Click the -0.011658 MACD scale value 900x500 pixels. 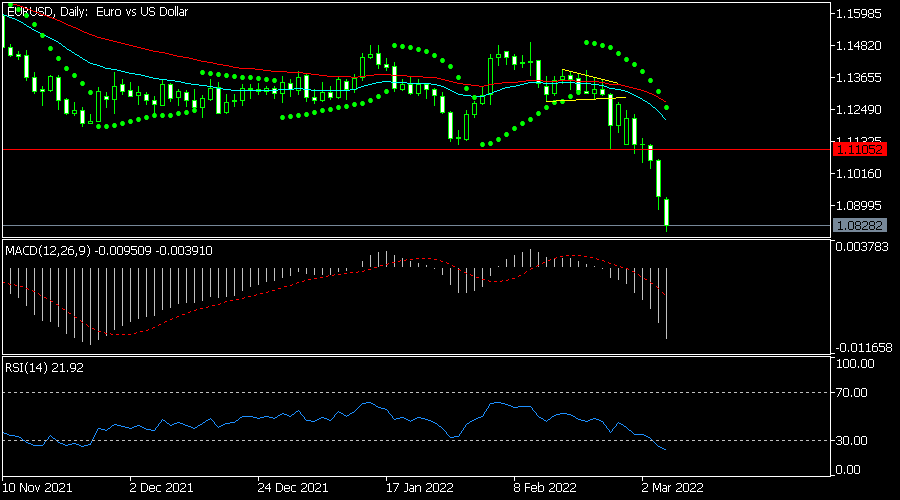(x=863, y=347)
